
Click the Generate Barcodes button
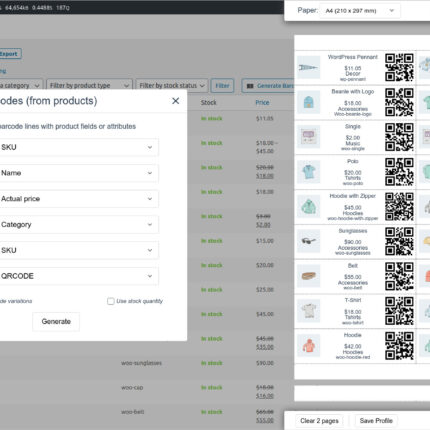point(268,86)
